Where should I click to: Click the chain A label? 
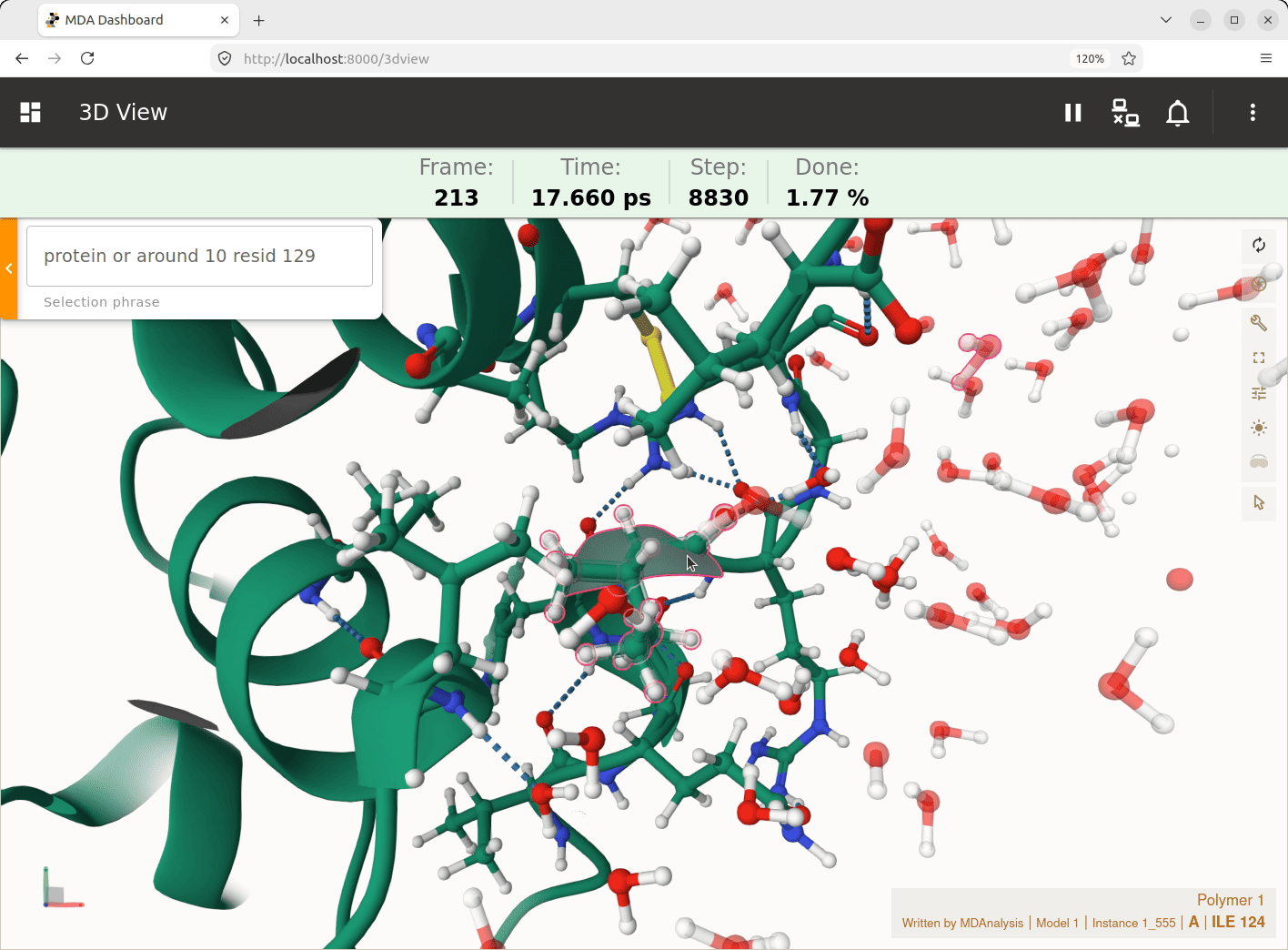[x=1193, y=922]
